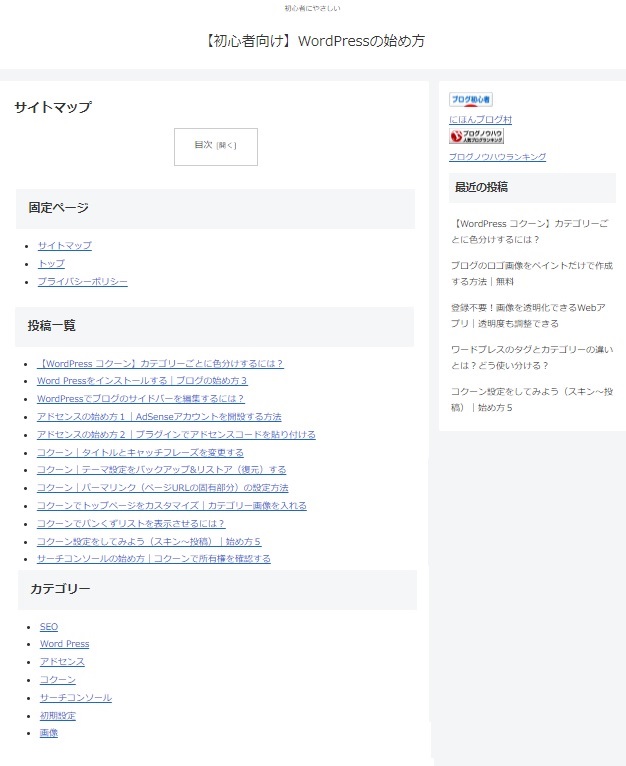Image resolution: width=626 pixels, height=766 pixels.
Task: Open the にほんブログ村 link
Action: coord(480,119)
